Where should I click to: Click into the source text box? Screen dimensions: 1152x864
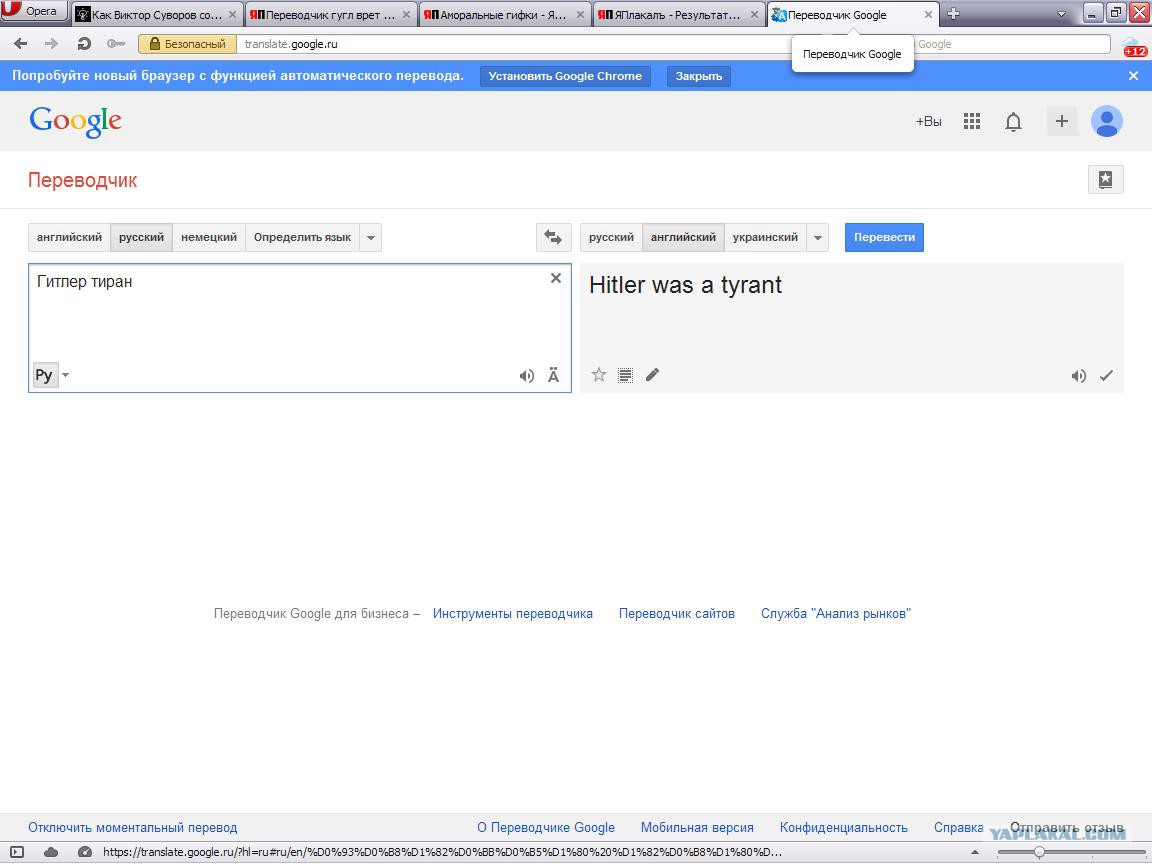300,328
